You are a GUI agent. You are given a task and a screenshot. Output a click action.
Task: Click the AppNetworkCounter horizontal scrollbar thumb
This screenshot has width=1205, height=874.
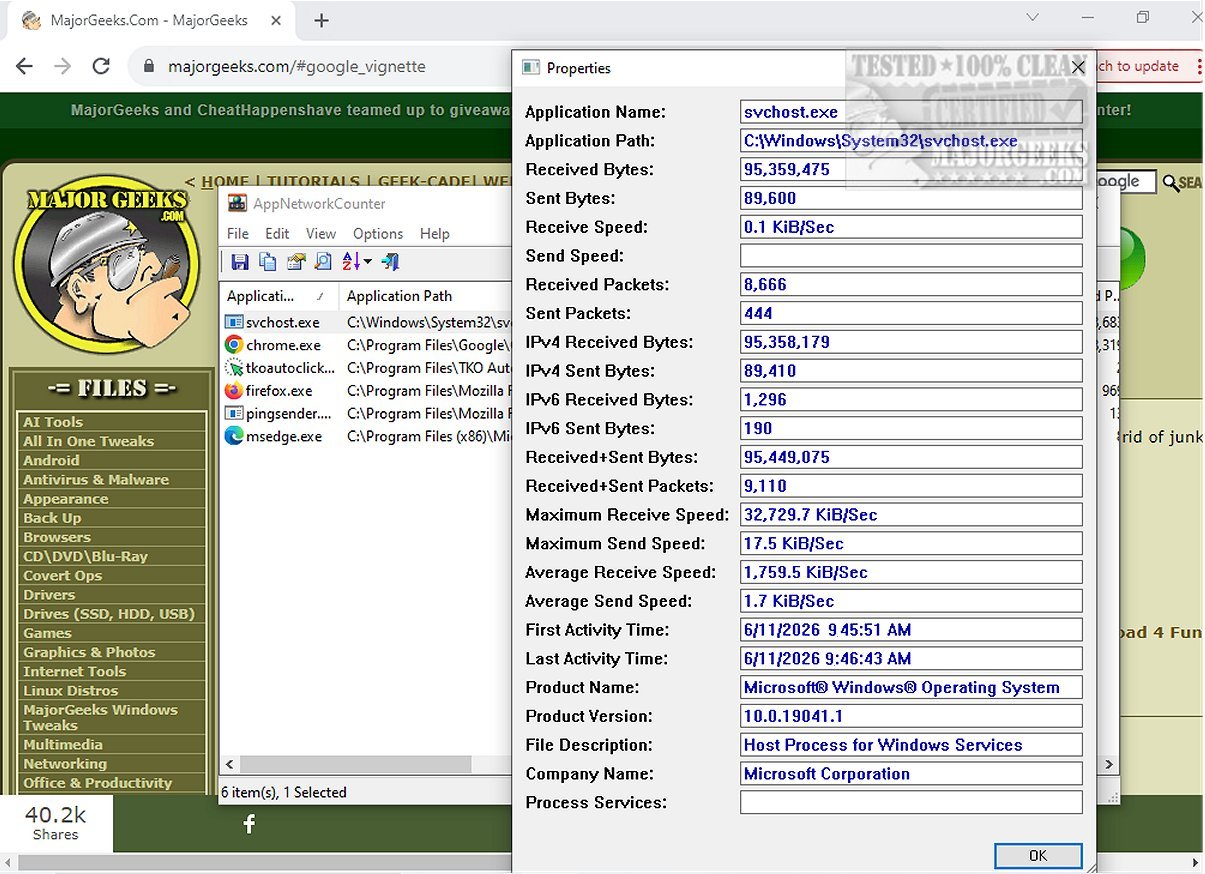(x=354, y=765)
